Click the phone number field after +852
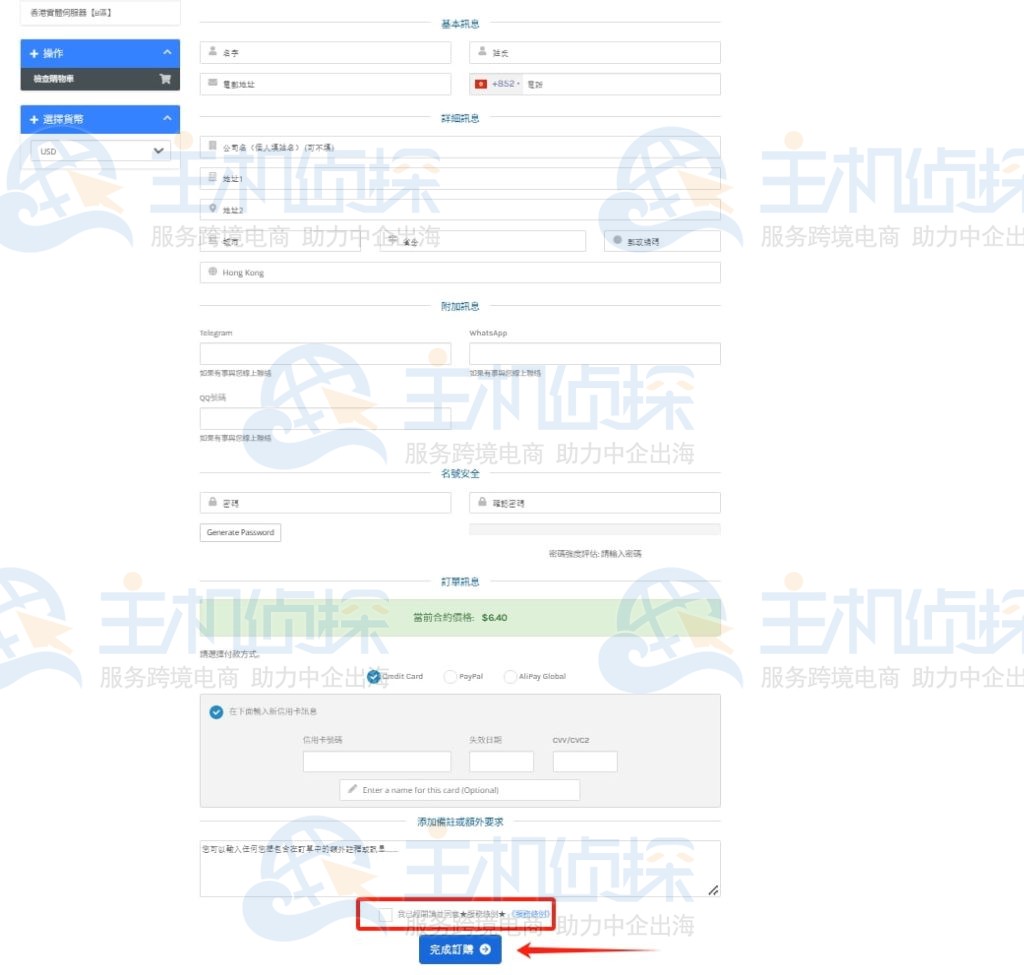 [x=621, y=84]
